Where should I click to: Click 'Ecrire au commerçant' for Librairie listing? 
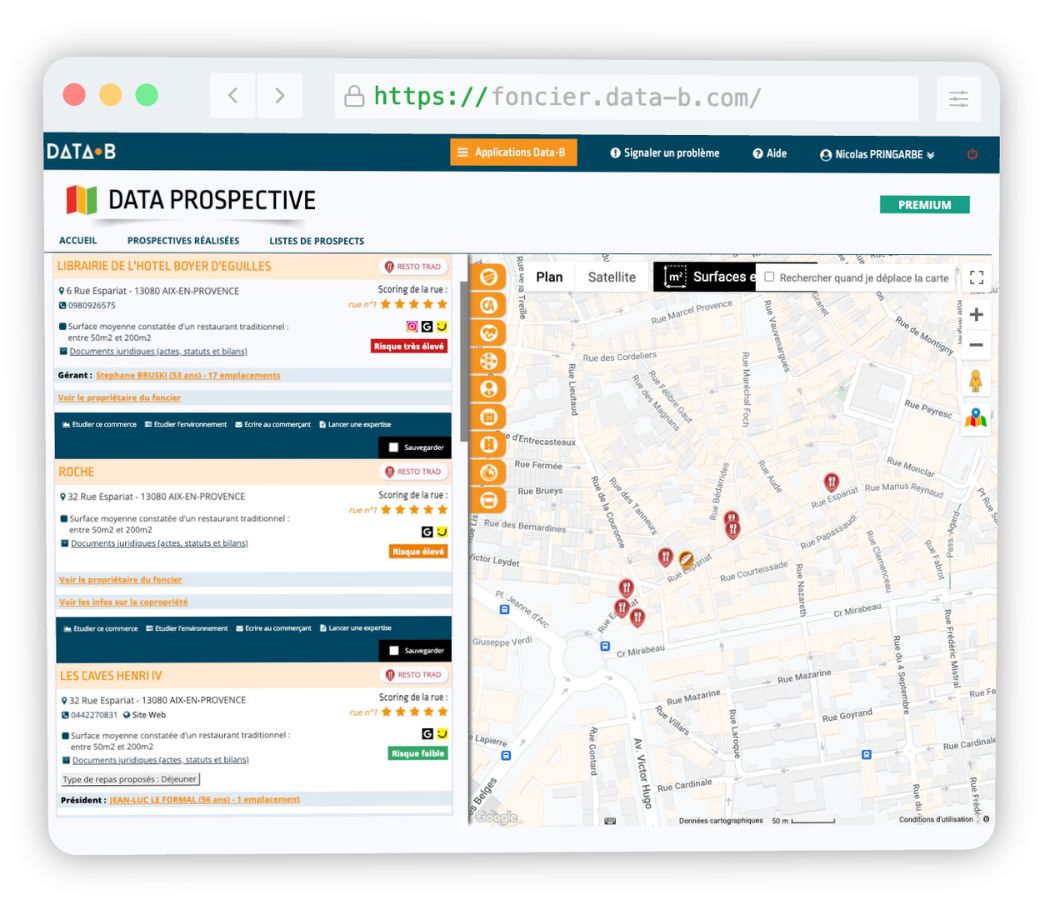(273, 424)
